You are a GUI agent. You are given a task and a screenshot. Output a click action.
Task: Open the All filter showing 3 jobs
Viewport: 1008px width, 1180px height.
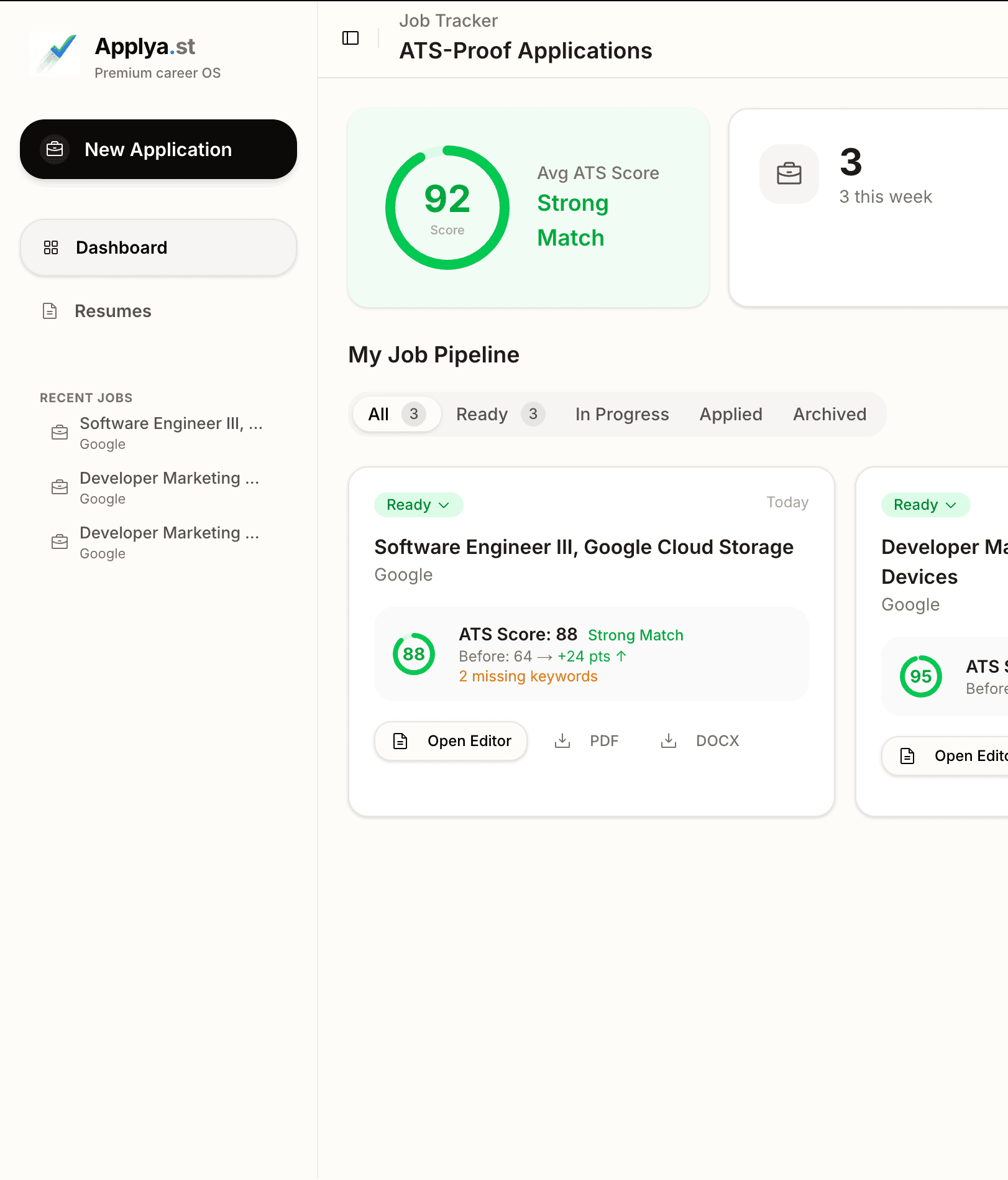[396, 414]
